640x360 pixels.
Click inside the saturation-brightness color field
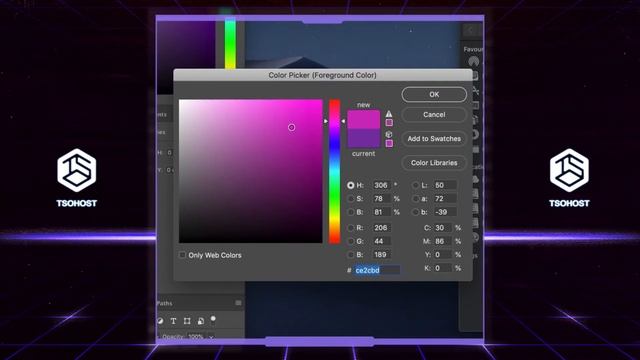[251, 171]
